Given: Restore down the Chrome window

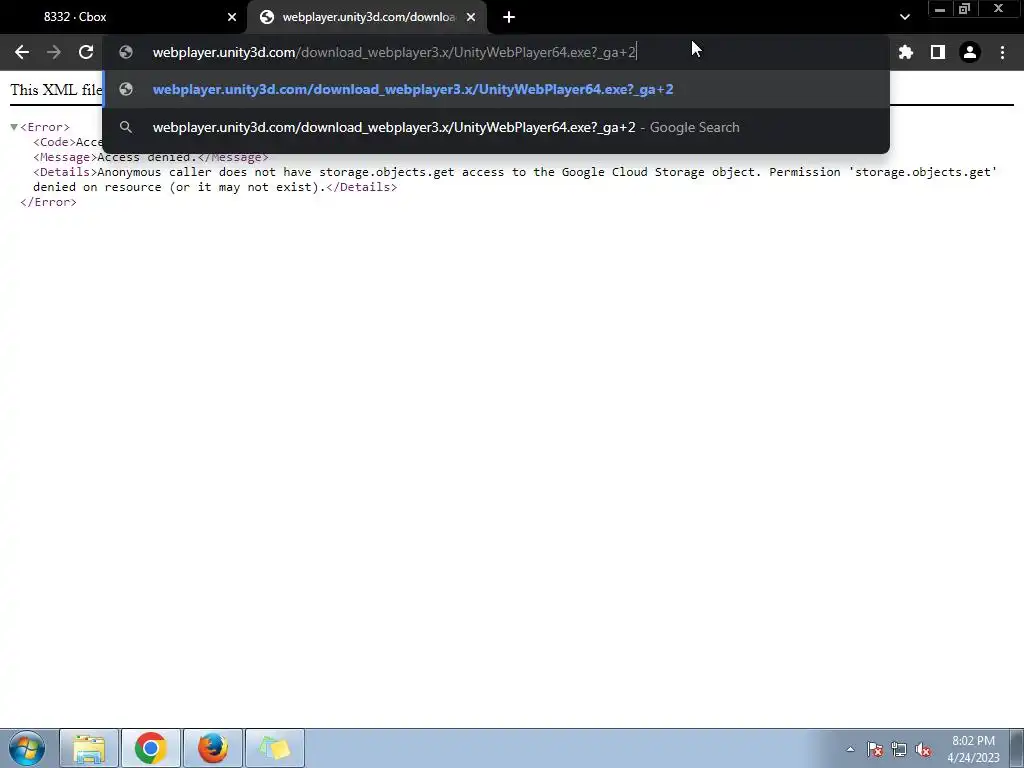Looking at the screenshot, I should (964, 8).
